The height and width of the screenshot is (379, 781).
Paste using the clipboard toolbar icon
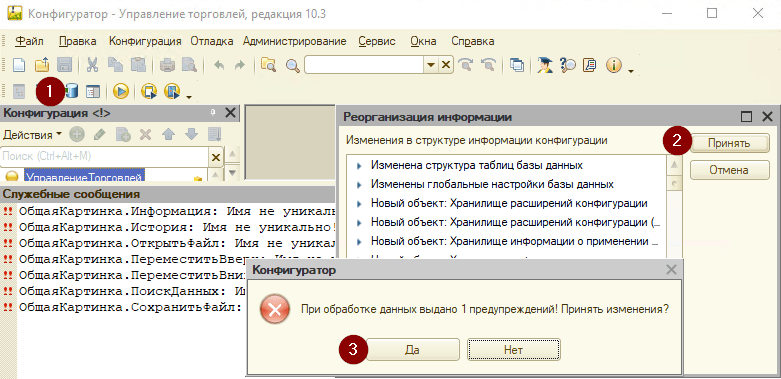point(137,65)
